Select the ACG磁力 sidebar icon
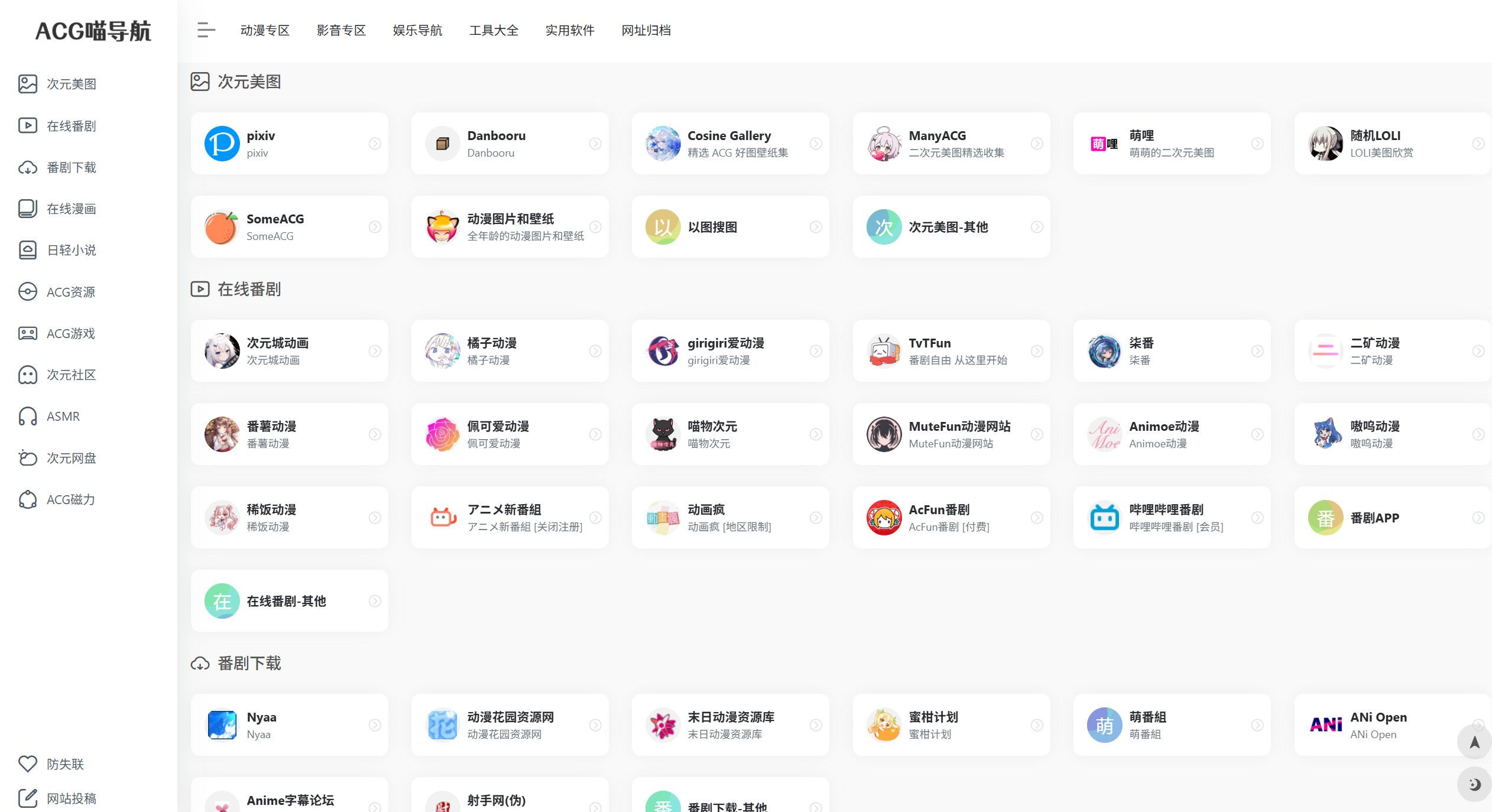 (27, 499)
